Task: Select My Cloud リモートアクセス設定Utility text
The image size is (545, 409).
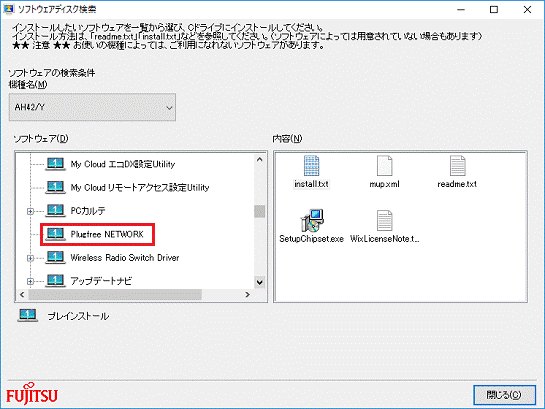Action: 140,188
